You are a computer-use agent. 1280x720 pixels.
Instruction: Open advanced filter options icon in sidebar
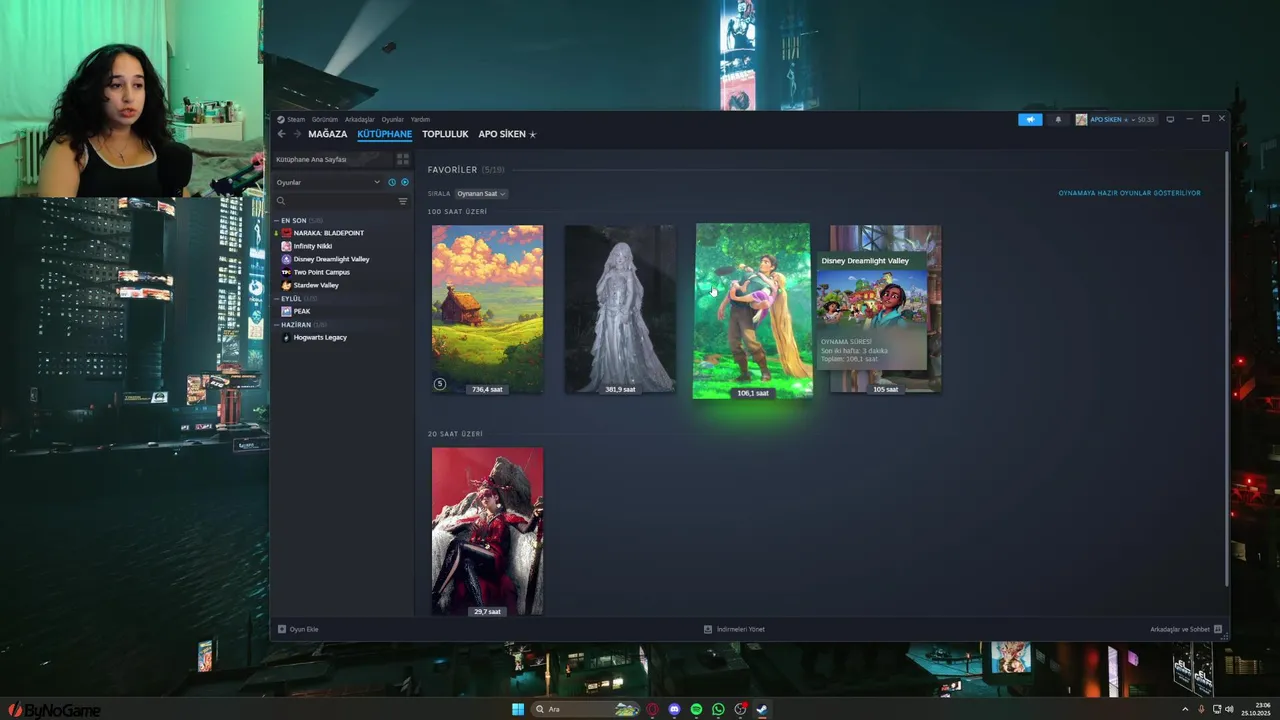[403, 201]
